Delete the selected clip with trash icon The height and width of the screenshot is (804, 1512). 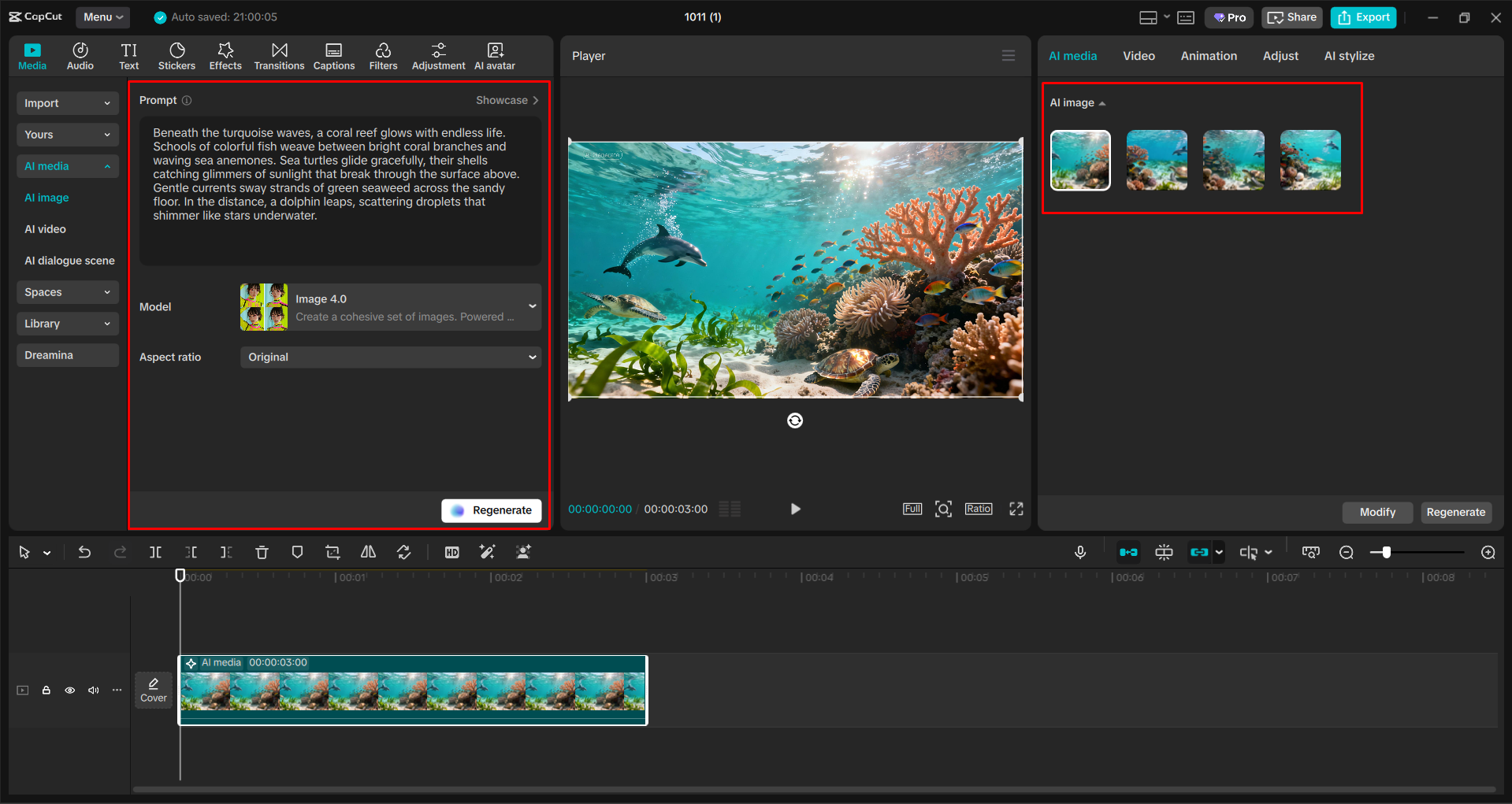(262, 552)
